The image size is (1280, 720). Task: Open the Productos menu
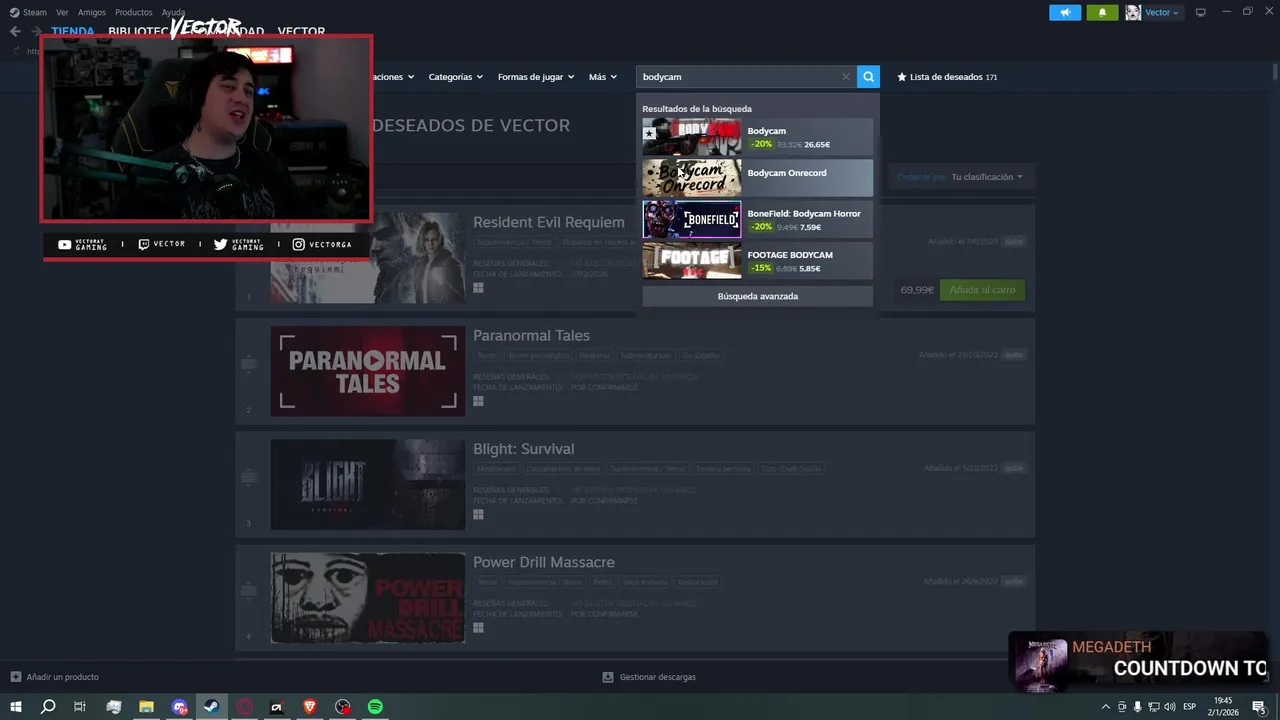pyautogui.click(x=134, y=12)
